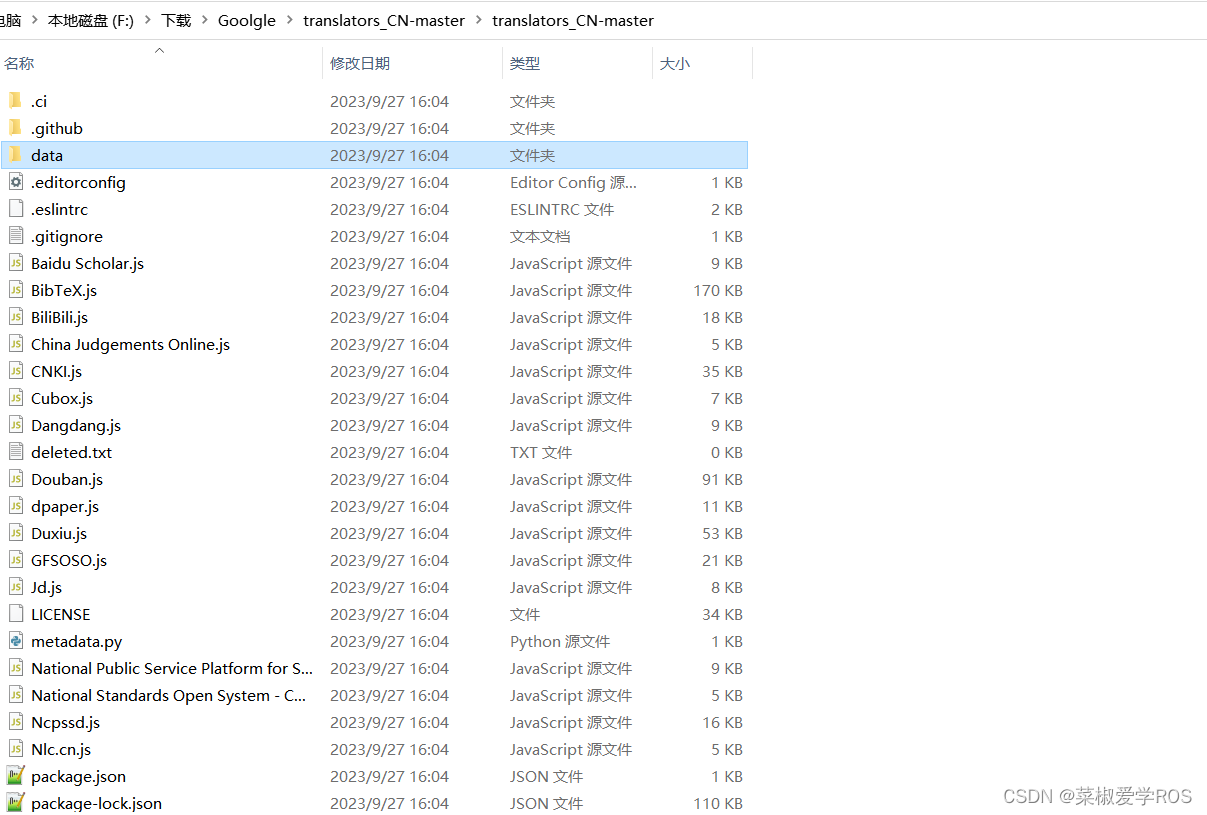This screenshot has height=815, width=1207.
Task: Click the LICENSE file icon
Action: (x=15, y=614)
